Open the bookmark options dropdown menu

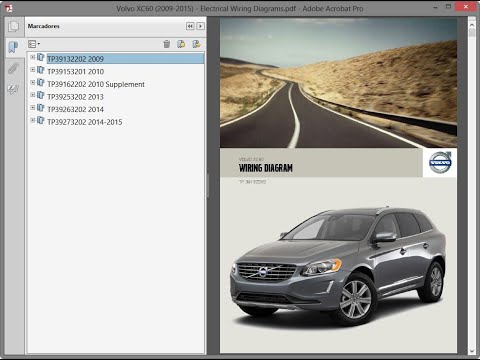(34, 44)
